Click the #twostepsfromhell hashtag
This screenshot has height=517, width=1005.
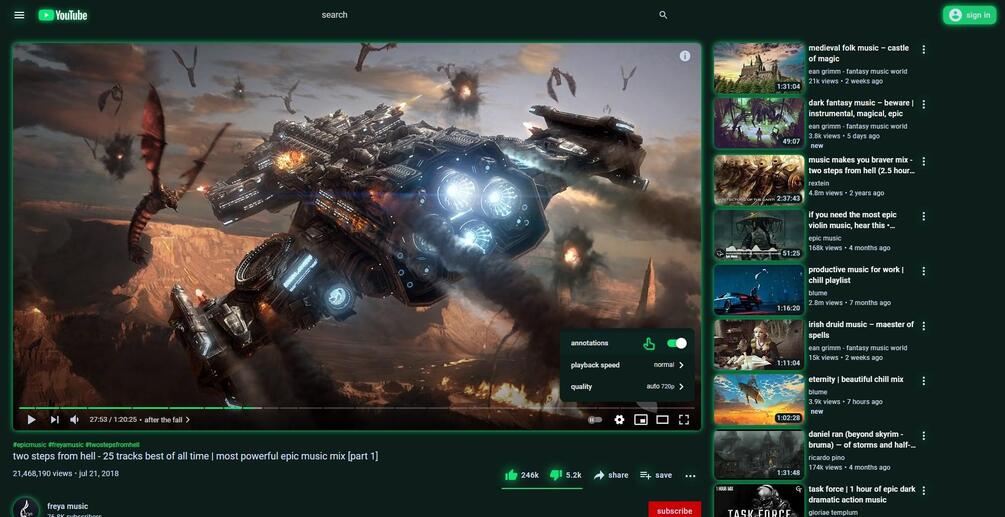112,445
